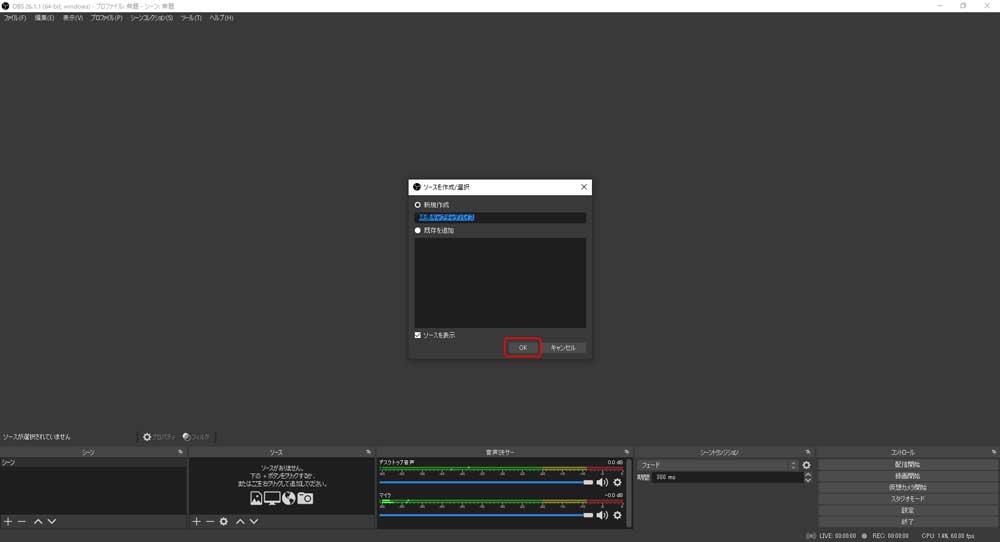The image size is (1000, 542).
Task: Click the OBS logo in title bar
Action: [6, 6]
